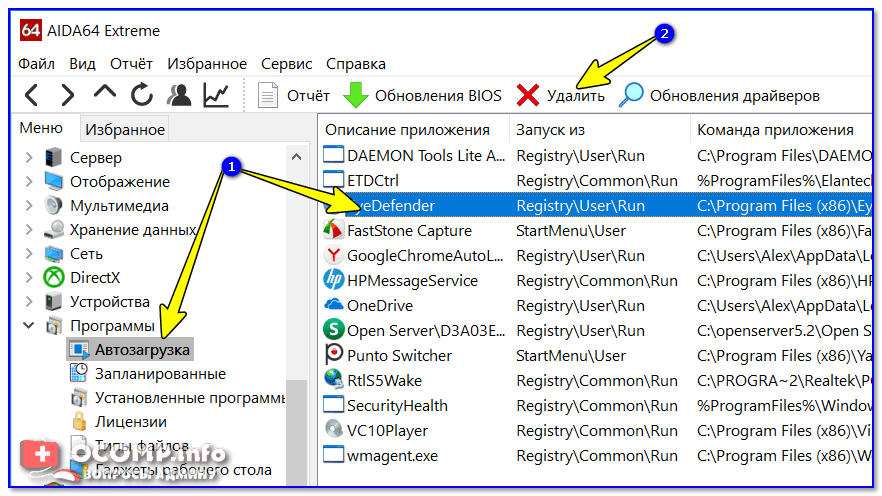Viewport: 882px width, 496px height.
Task: Switch to the Избранное sidebar tab
Action: pyautogui.click(x=125, y=129)
